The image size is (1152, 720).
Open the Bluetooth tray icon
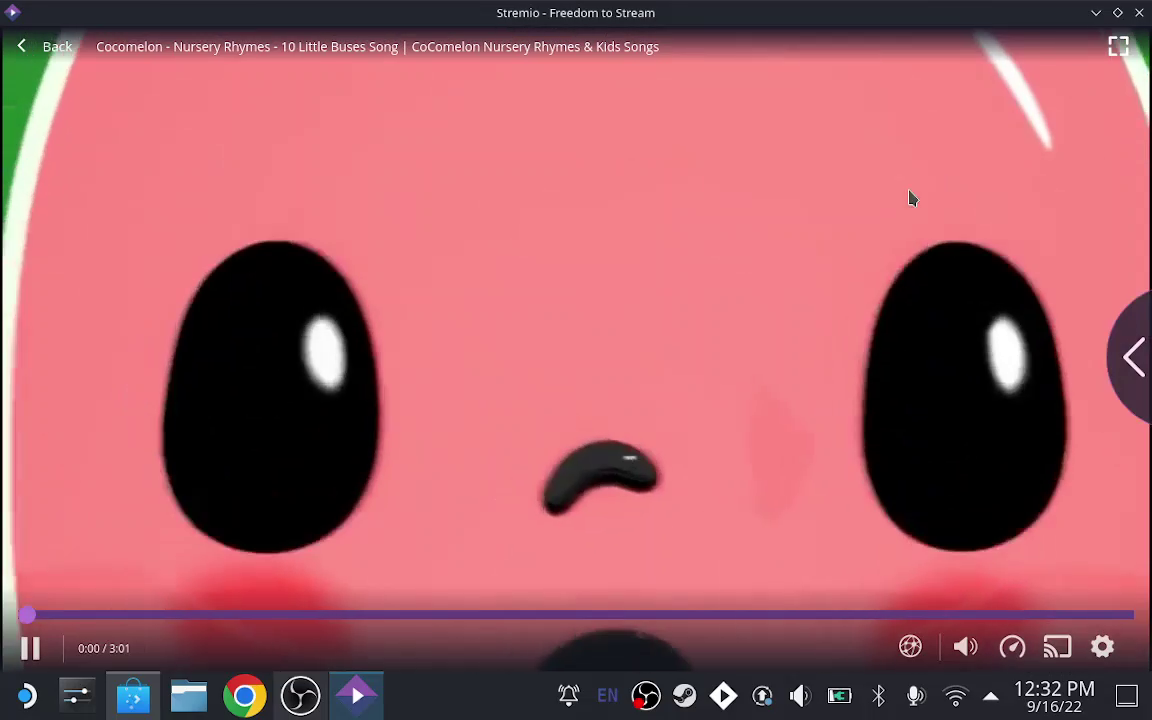click(x=878, y=695)
